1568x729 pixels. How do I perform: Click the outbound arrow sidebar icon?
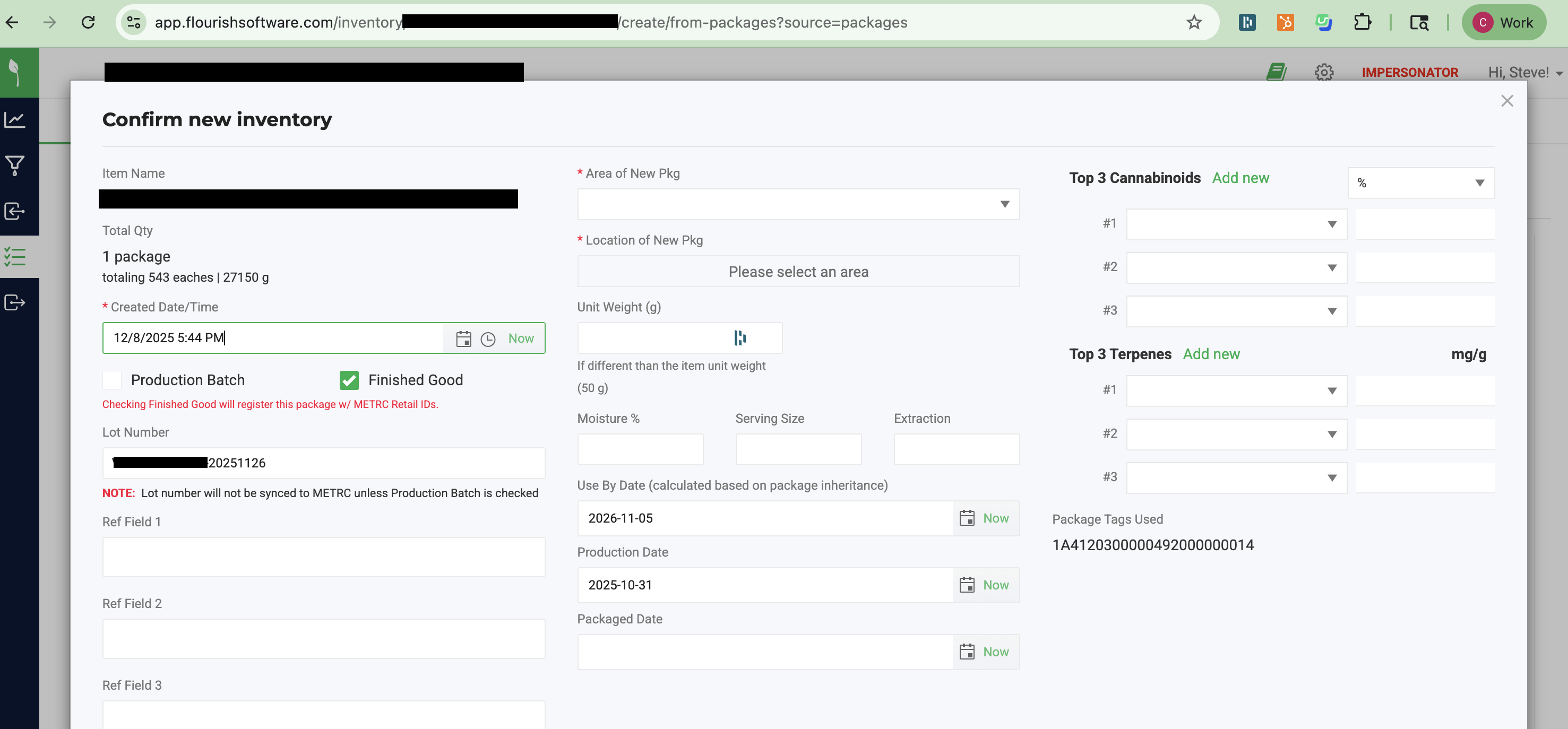(x=15, y=302)
